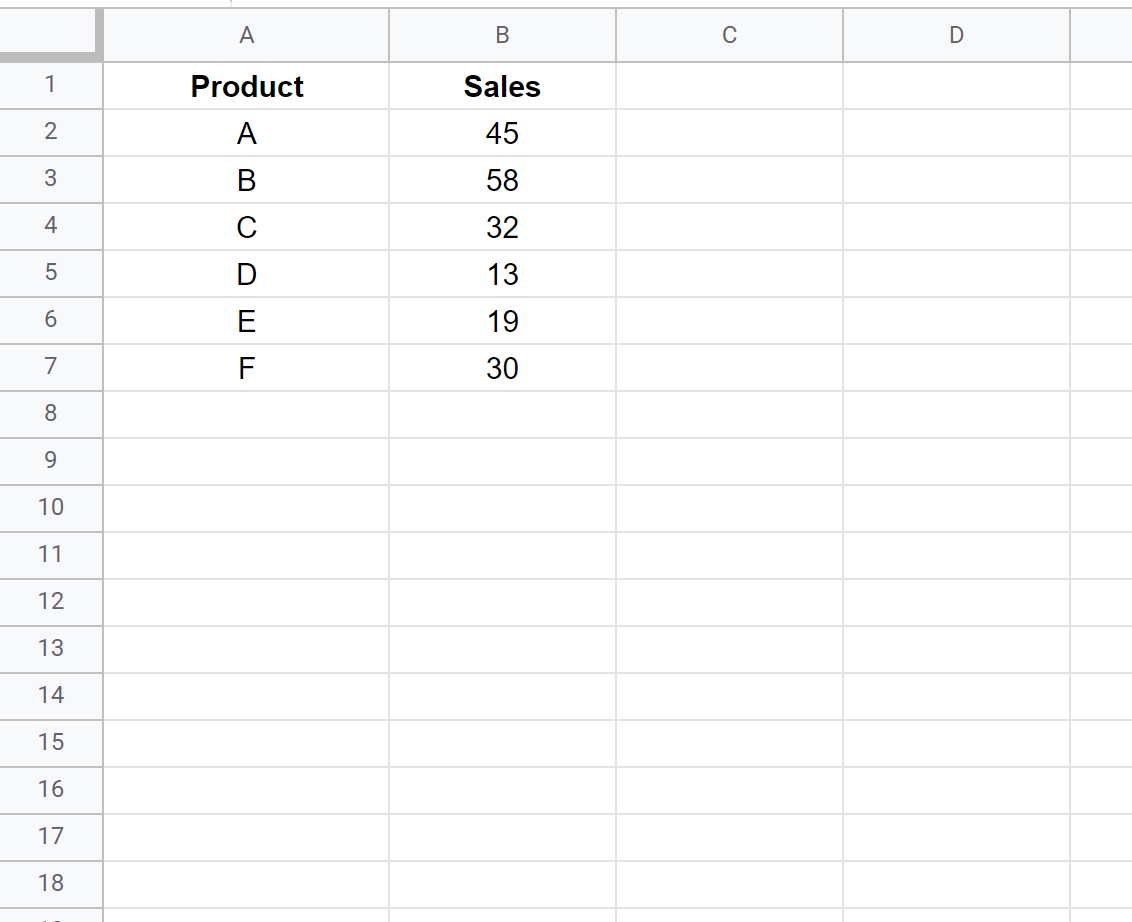Select the cell with product E
Screen dimensions: 1132x922
click(x=246, y=321)
